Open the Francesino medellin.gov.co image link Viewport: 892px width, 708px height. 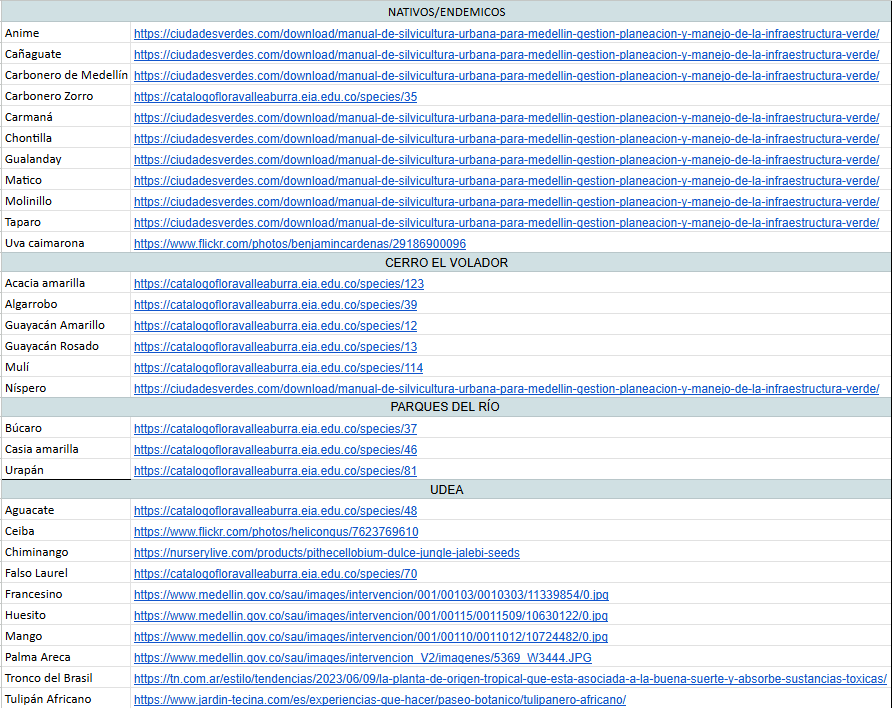coord(371,595)
